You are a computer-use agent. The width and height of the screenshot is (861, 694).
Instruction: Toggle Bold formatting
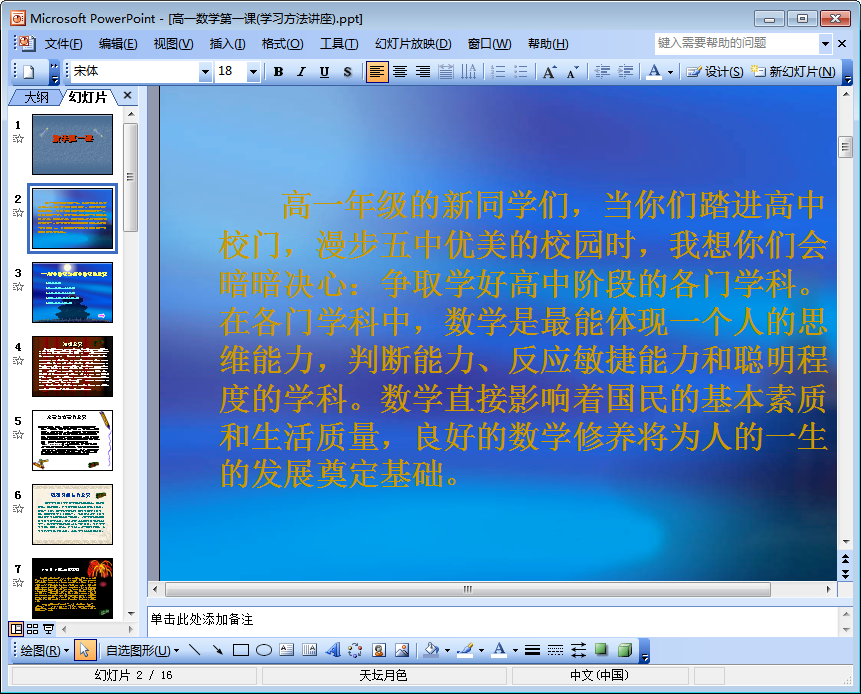point(278,72)
